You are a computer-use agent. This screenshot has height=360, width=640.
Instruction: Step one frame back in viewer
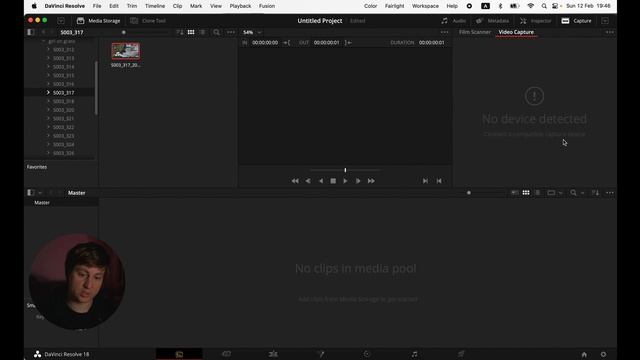tap(308, 181)
